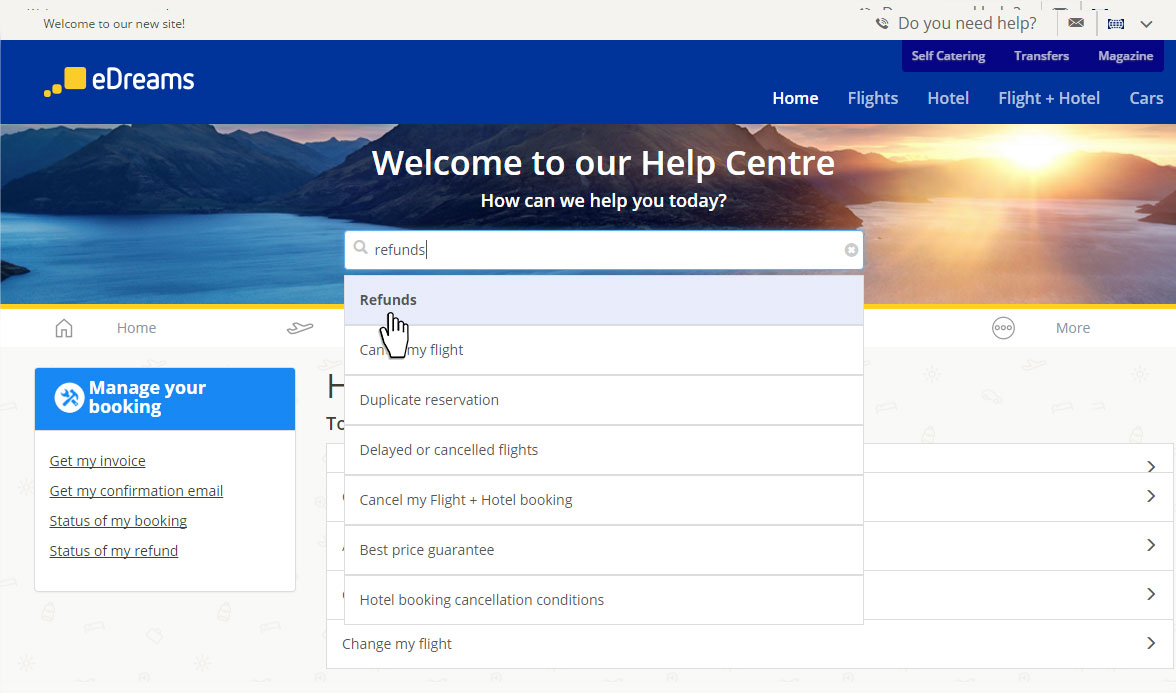This screenshot has width=1176, height=693.
Task: Click the More ellipsis circle icon
Action: click(1003, 328)
